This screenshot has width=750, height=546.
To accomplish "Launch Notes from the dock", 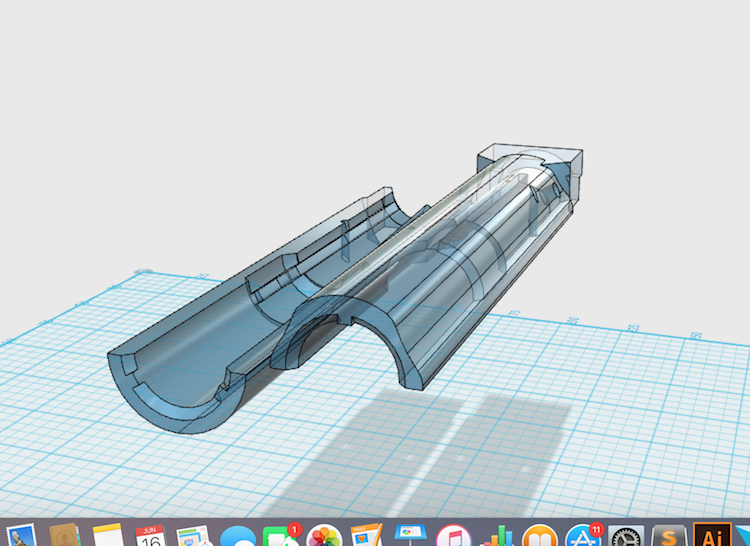I will (108, 535).
